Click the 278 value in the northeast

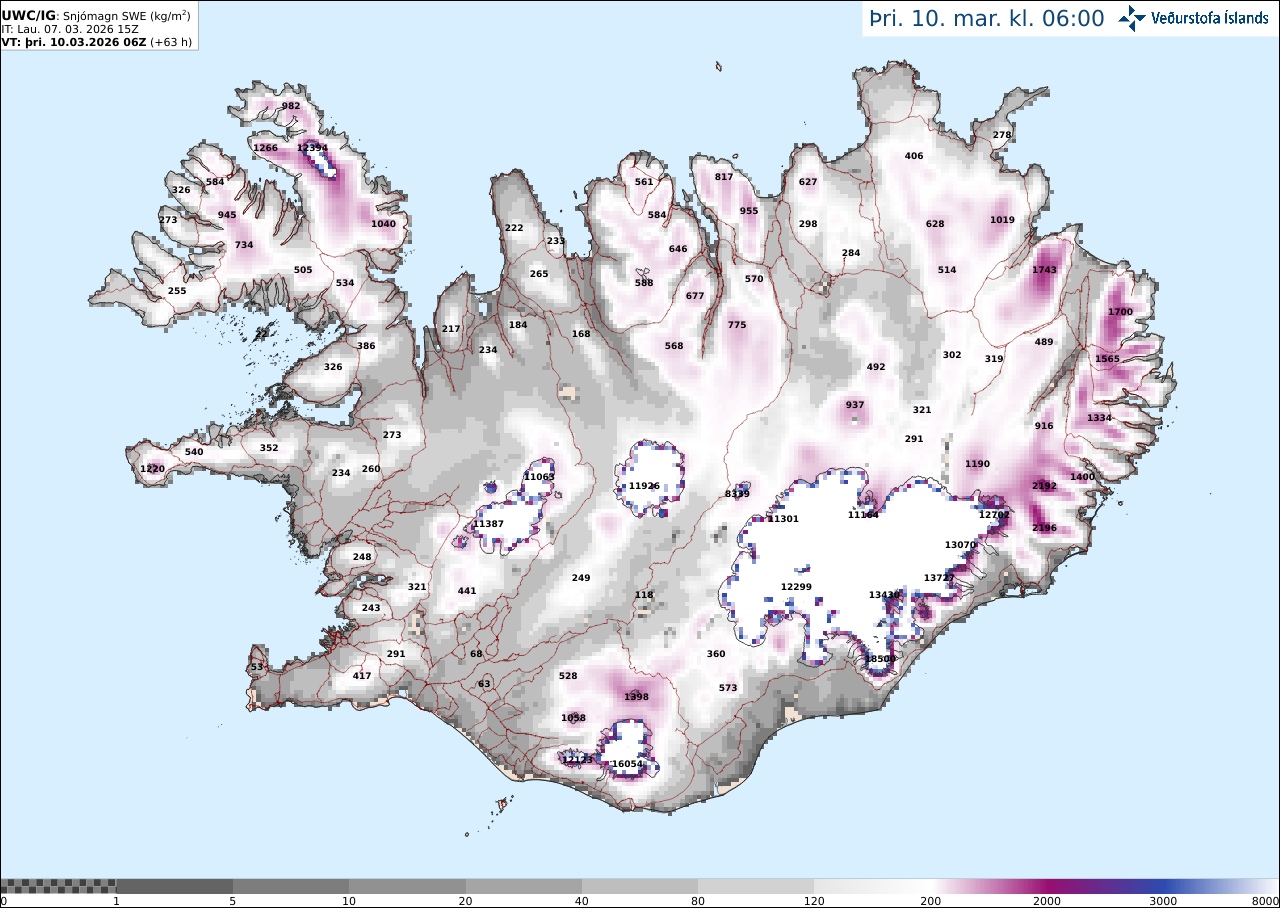pos(1002,135)
